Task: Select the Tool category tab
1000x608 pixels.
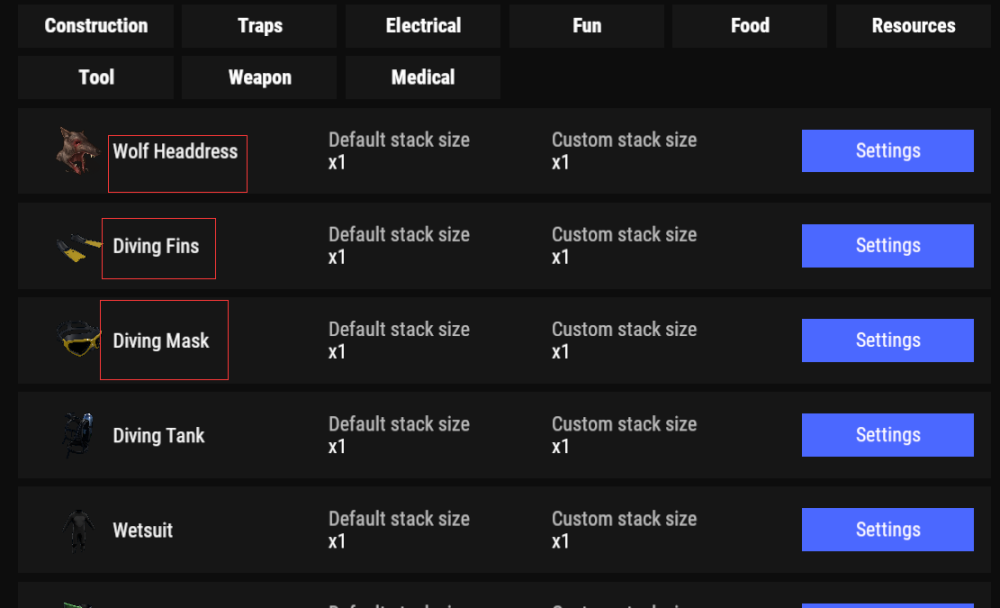Action: coord(96,78)
